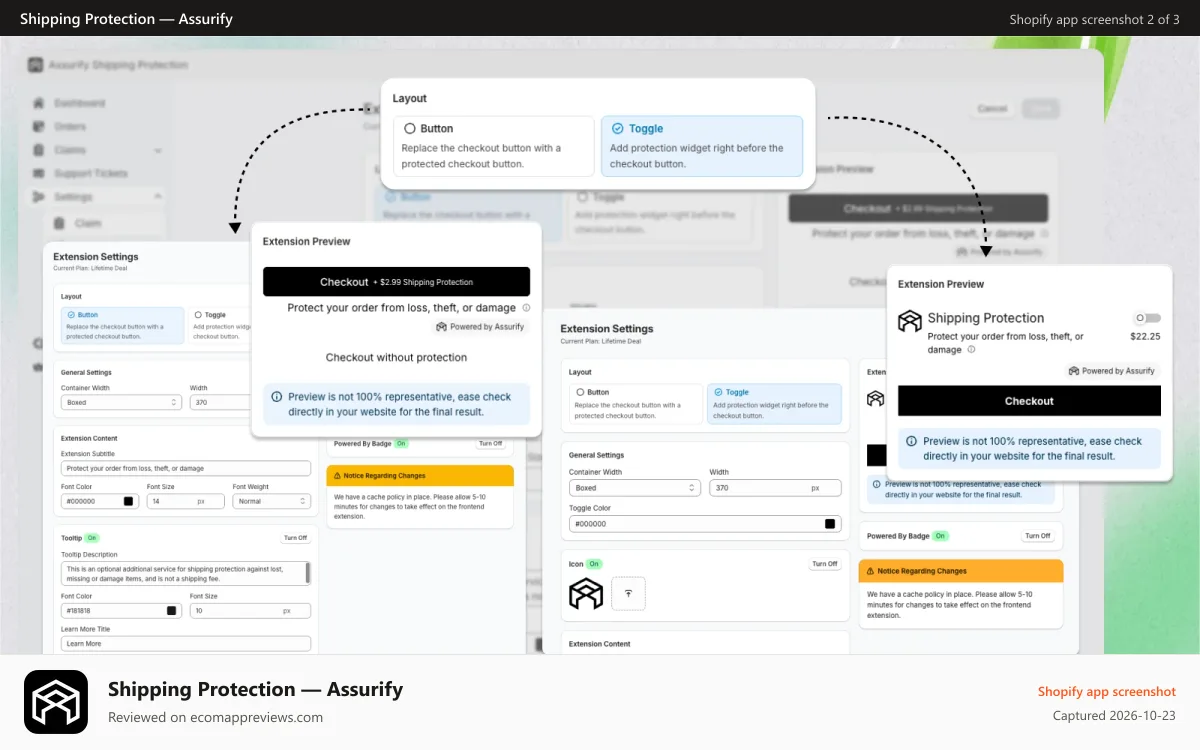Screen dimensions: 1200x750
Task: Open Claim sub-item under Settings in background sidebar
Action: pos(88,223)
